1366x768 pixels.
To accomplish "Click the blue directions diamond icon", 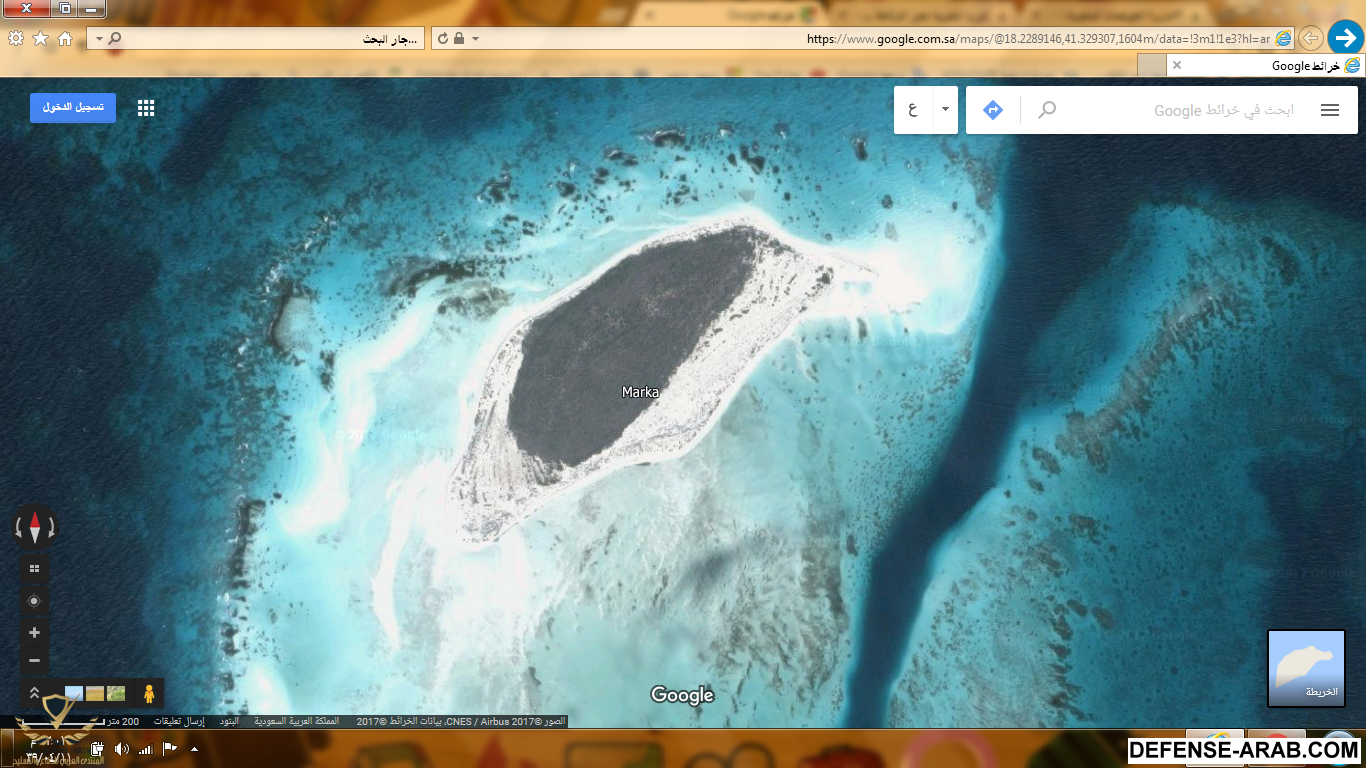I will coord(992,110).
